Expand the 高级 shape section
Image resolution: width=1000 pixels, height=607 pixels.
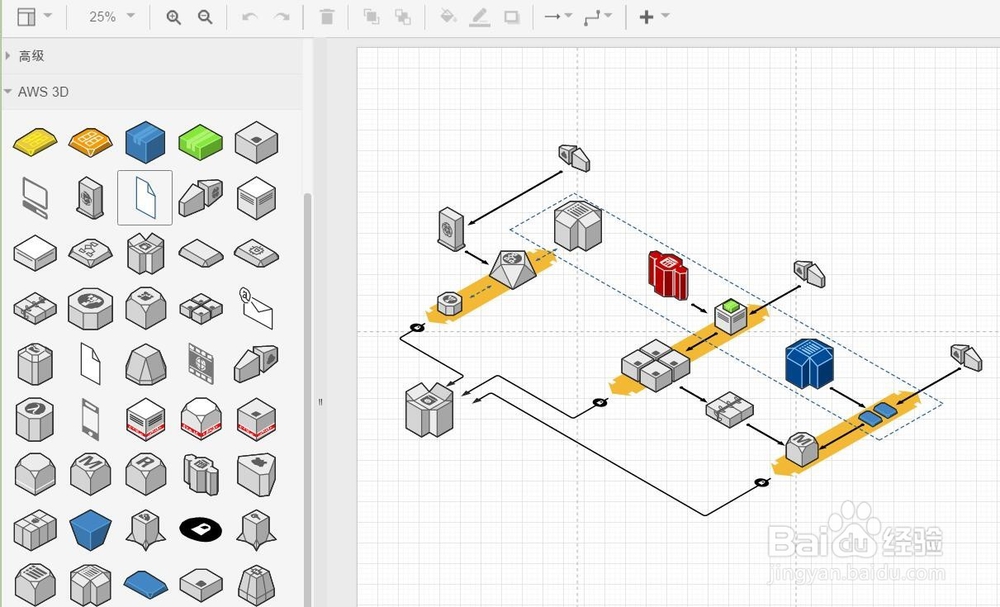[x=153, y=55]
